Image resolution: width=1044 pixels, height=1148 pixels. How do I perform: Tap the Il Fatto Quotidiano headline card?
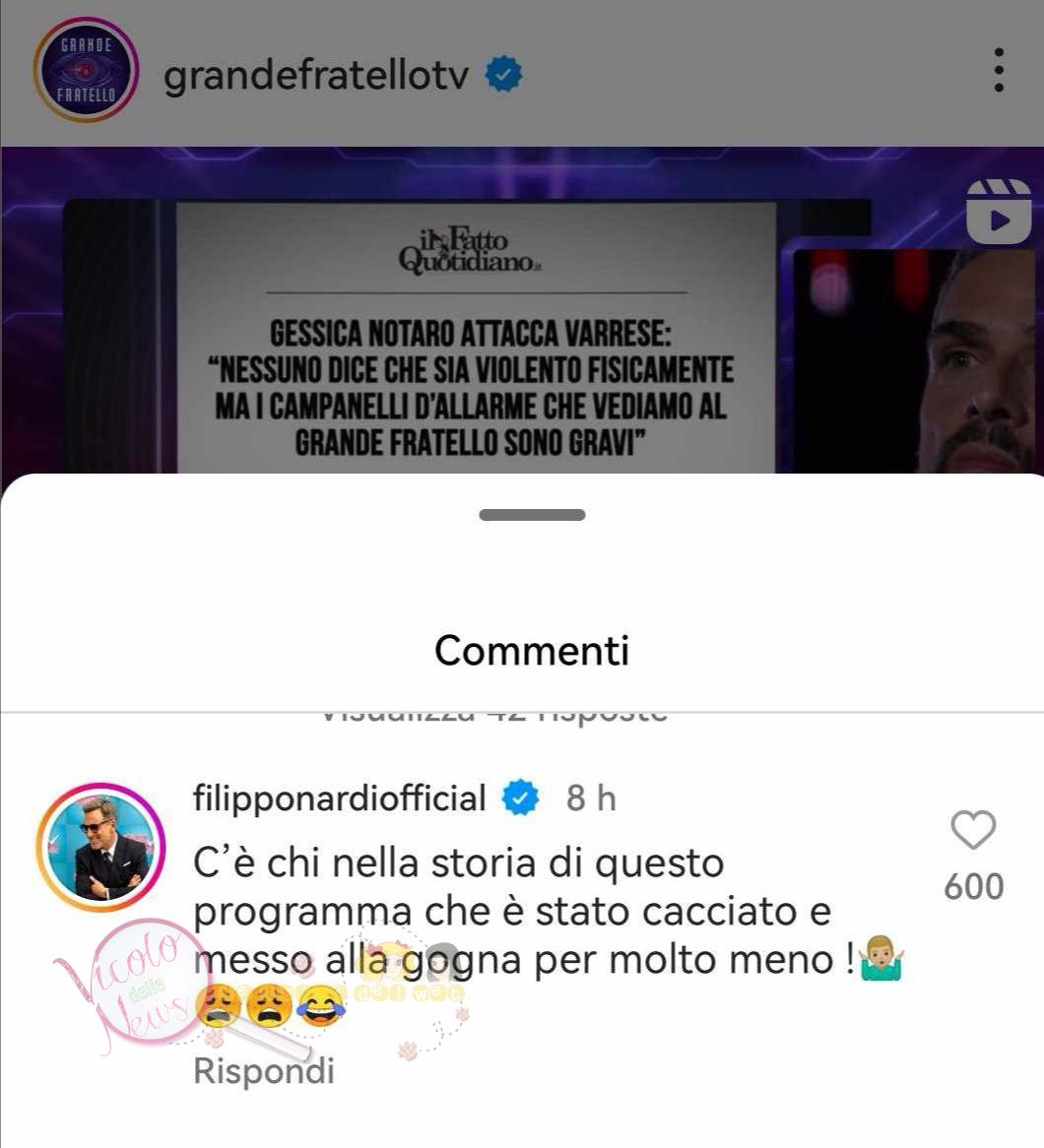(x=476, y=338)
